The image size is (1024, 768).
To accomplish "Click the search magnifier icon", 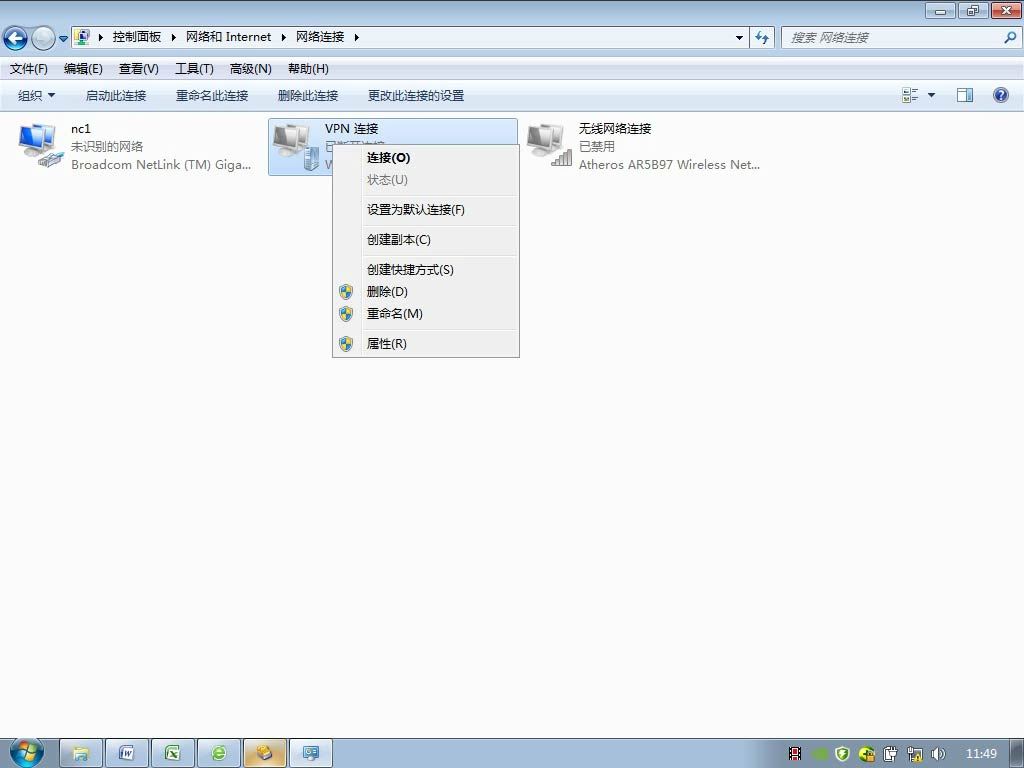I will [1010, 38].
